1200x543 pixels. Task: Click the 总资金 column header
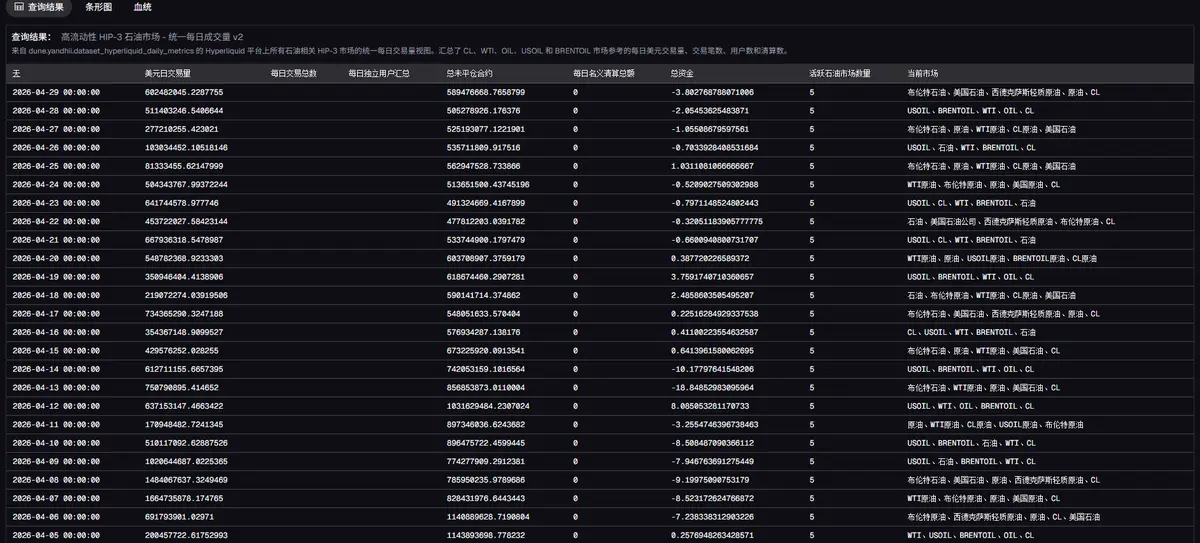681,73
